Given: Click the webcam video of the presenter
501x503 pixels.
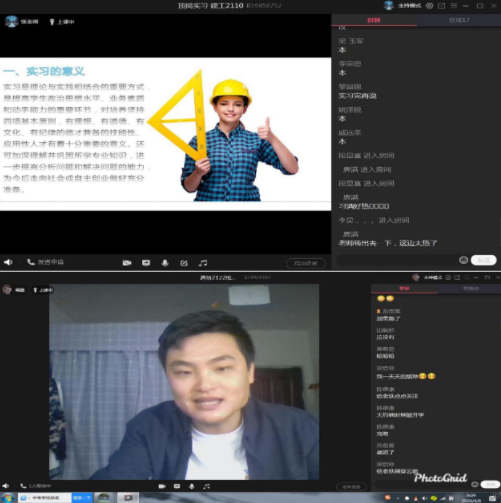Looking at the screenshot, I should pyautogui.click(x=184, y=382).
